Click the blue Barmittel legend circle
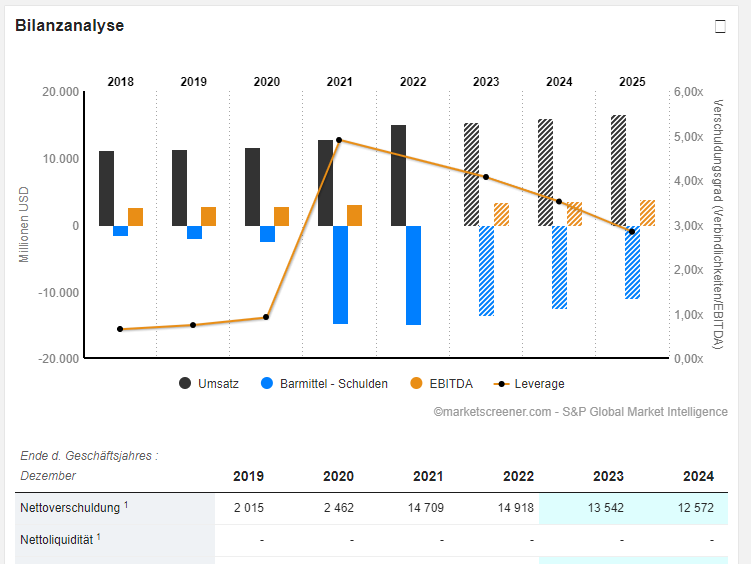Image resolution: width=751 pixels, height=564 pixels. coord(266,383)
